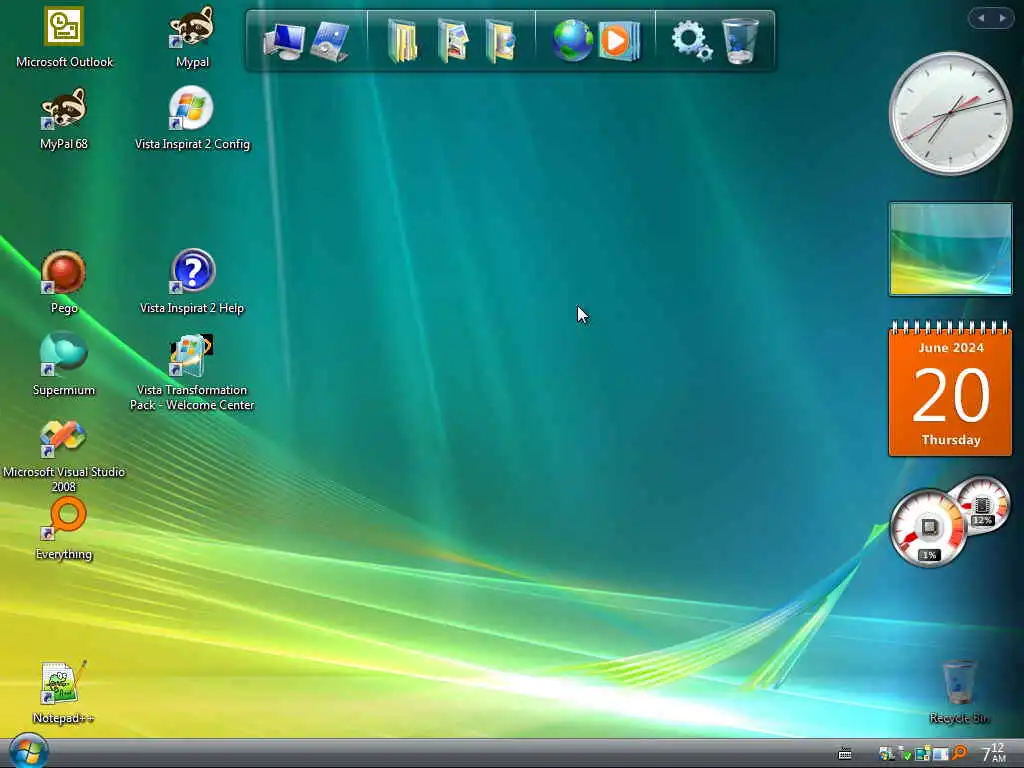Screen dimensions: 1024x768
Task: Click the taskbar clock showing 7:12 AM
Action: coord(993,753)
